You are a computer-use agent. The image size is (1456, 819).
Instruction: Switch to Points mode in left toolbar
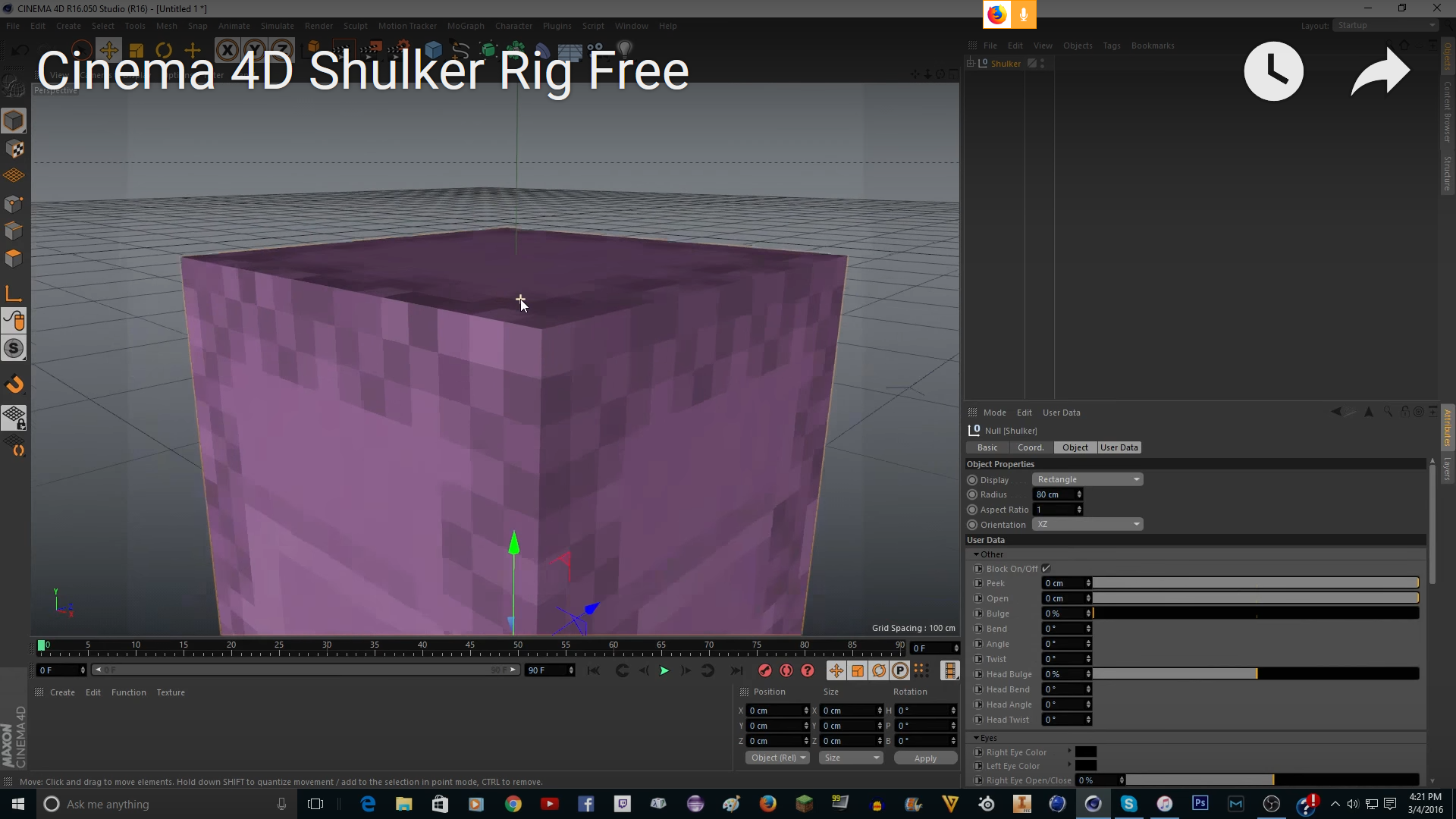pyautogui.click(x=14, y=203)
